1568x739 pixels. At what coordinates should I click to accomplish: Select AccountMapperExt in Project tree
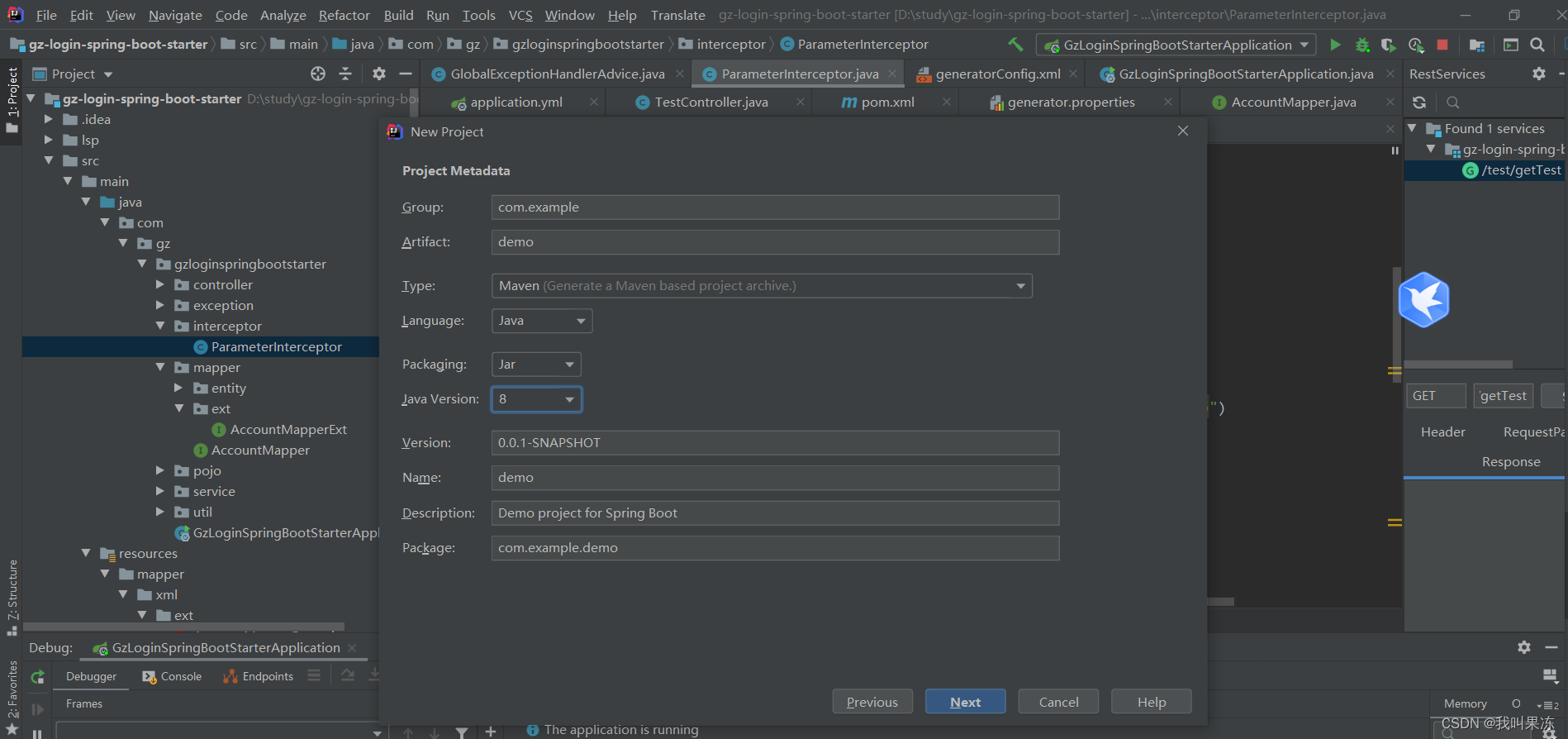[288, 429]
